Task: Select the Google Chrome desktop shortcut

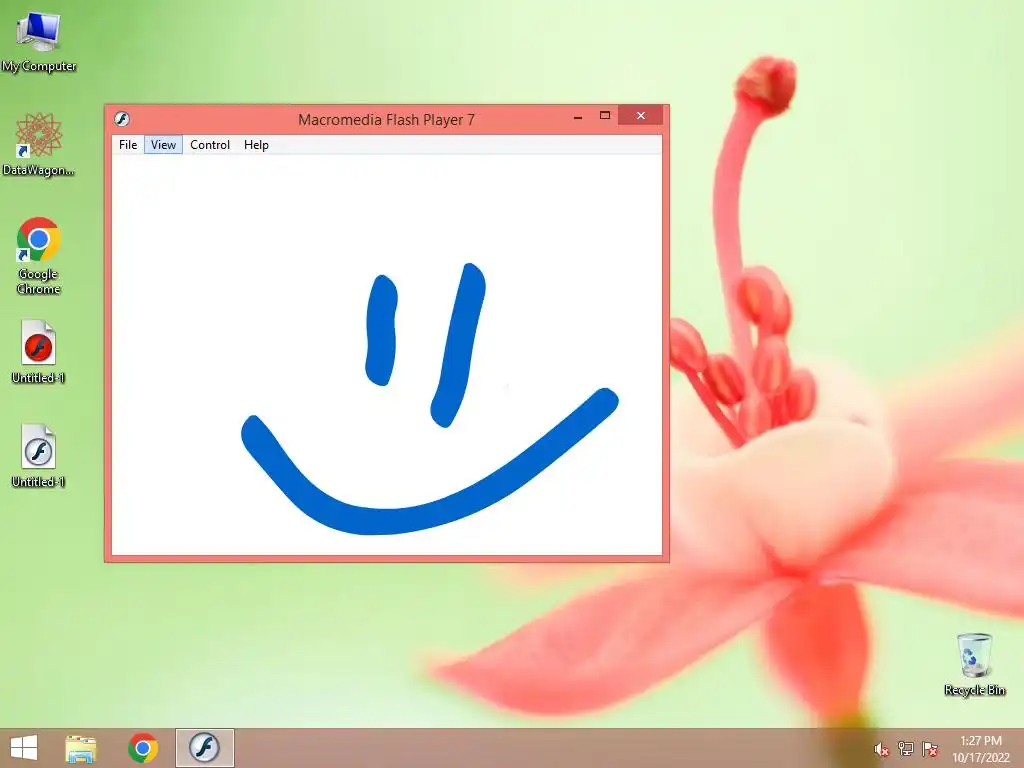Action: [x=39, y=256]
